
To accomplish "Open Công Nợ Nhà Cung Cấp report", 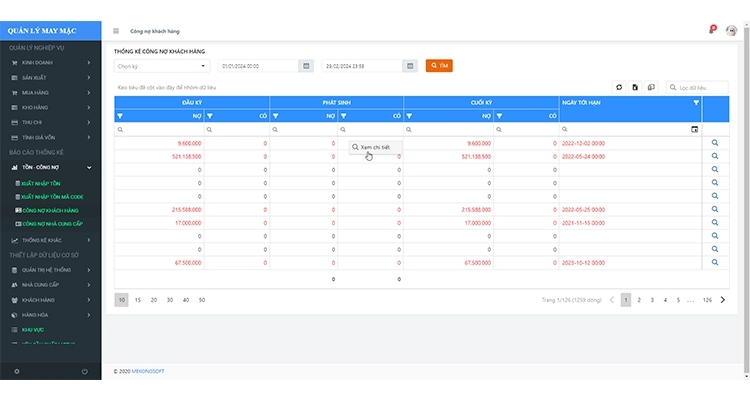I will point(52,224).
